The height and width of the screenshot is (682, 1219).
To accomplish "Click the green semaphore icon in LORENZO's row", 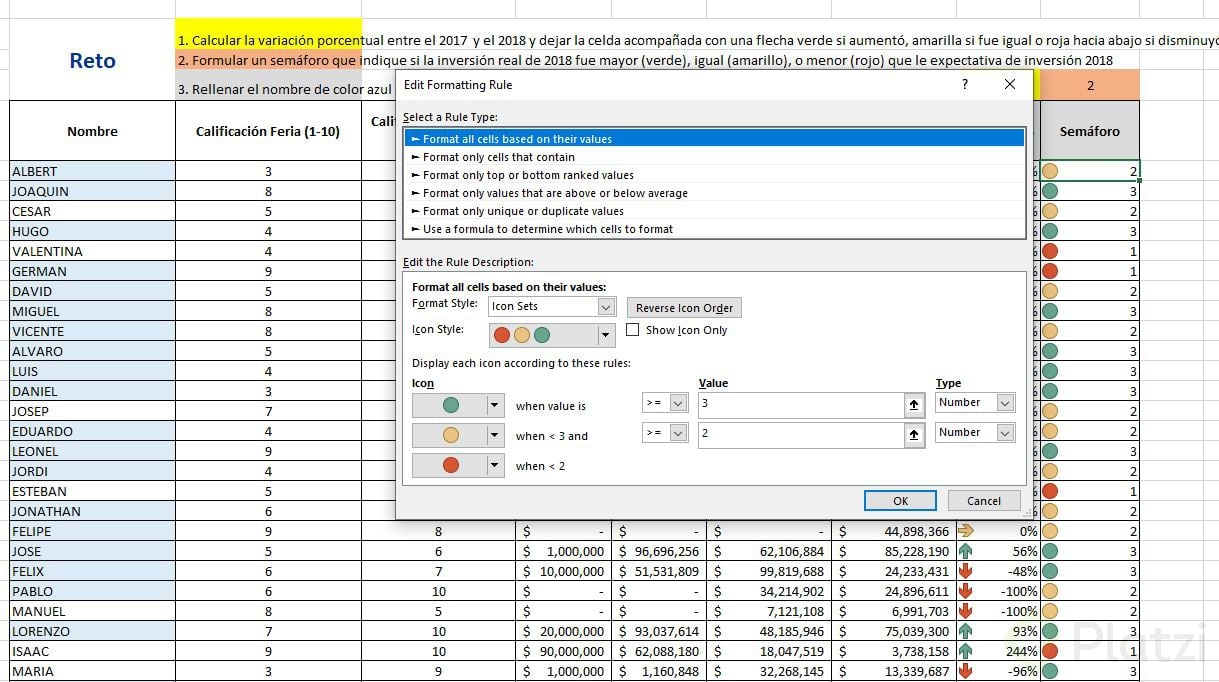I will pyautogui.click(x=1050, y=631).
